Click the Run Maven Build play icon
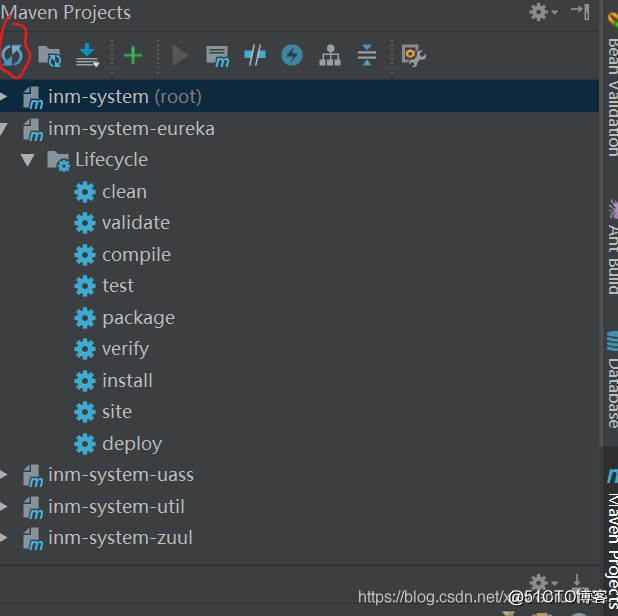This screenshot has height=616, width=618. (180, 56)
